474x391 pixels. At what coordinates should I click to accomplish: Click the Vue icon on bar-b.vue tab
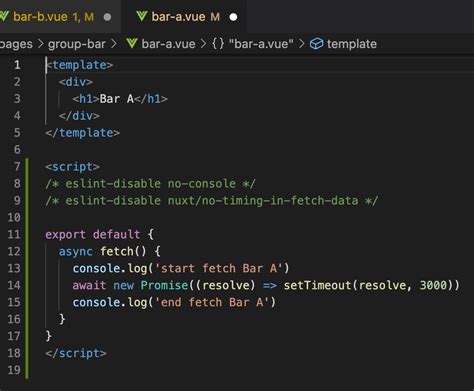click(x=4, y=16)
